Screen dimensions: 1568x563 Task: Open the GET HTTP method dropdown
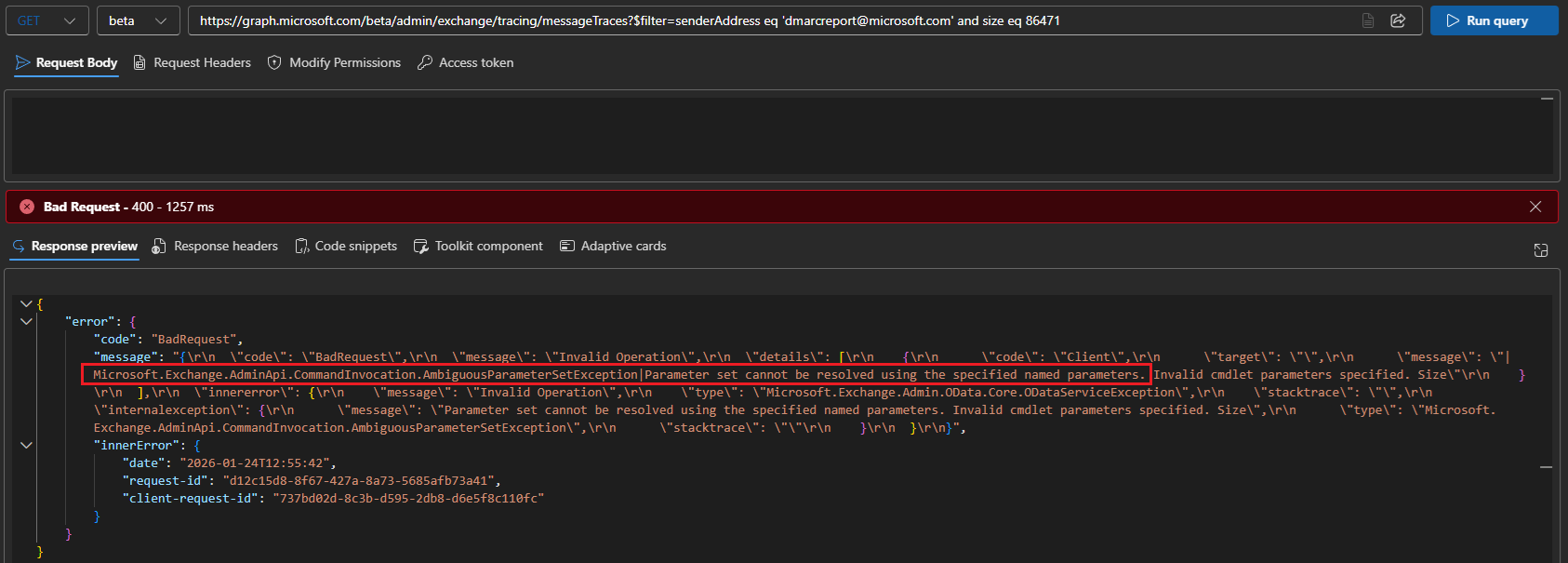click(x=47, y=20)
